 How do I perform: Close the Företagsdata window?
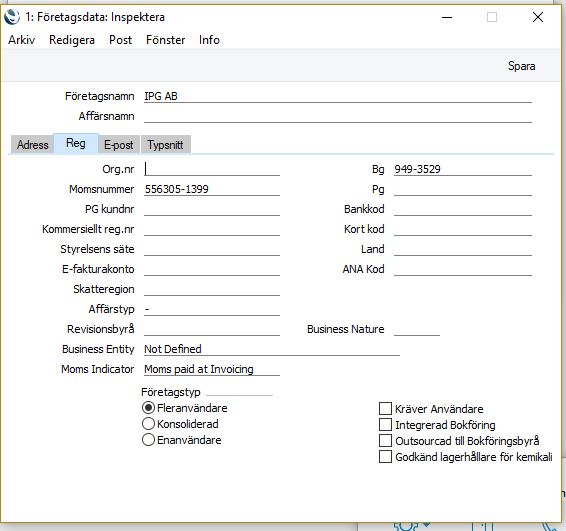(x=538, y=17)
